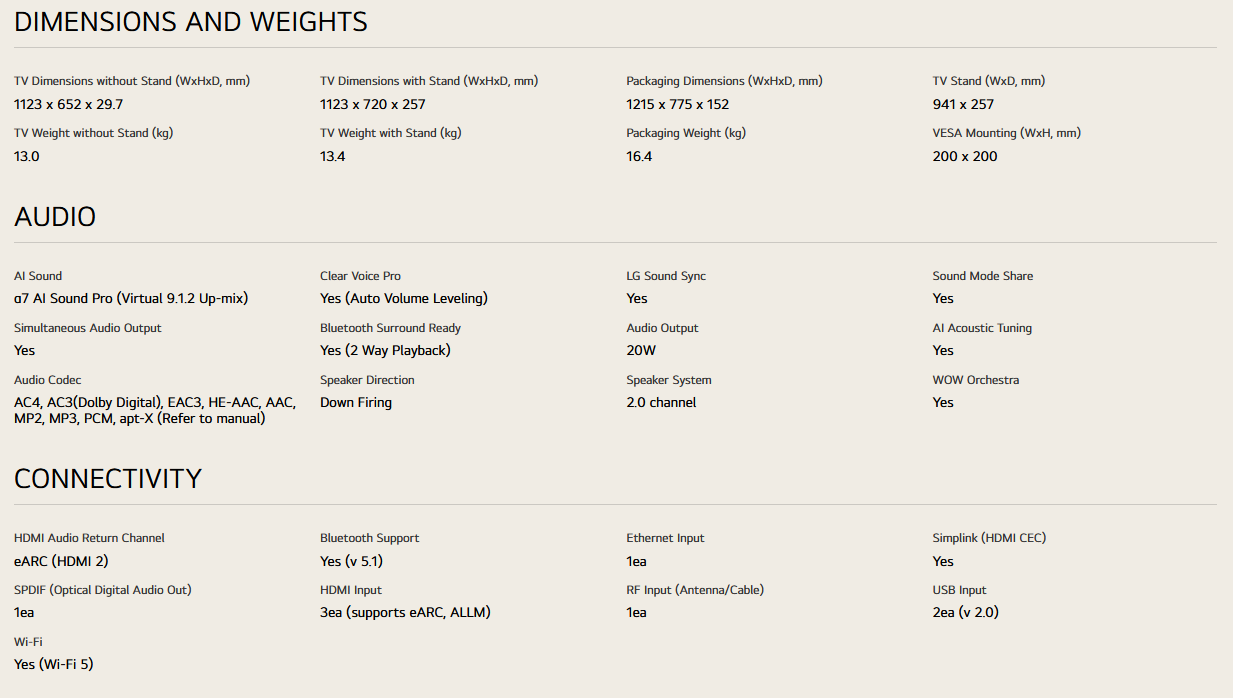Click the Wi-Fi value Yes (Wi-Fi 5)
The height and width of the screenshot is (698, 1233).
(53, 664)
